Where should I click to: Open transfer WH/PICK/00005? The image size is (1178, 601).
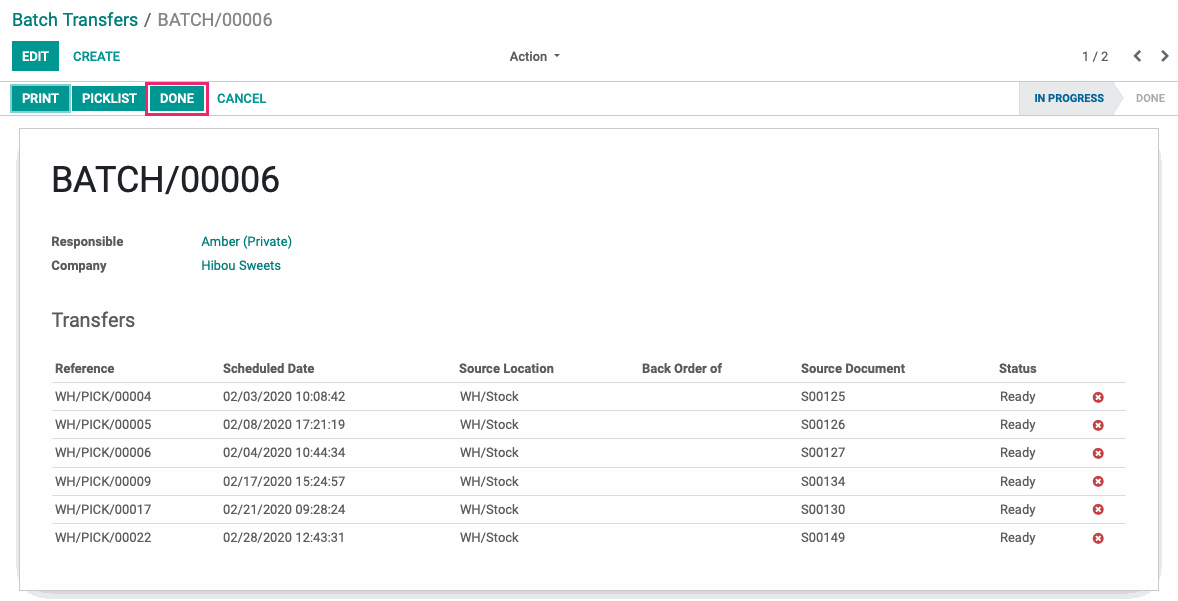click(103, 424)
